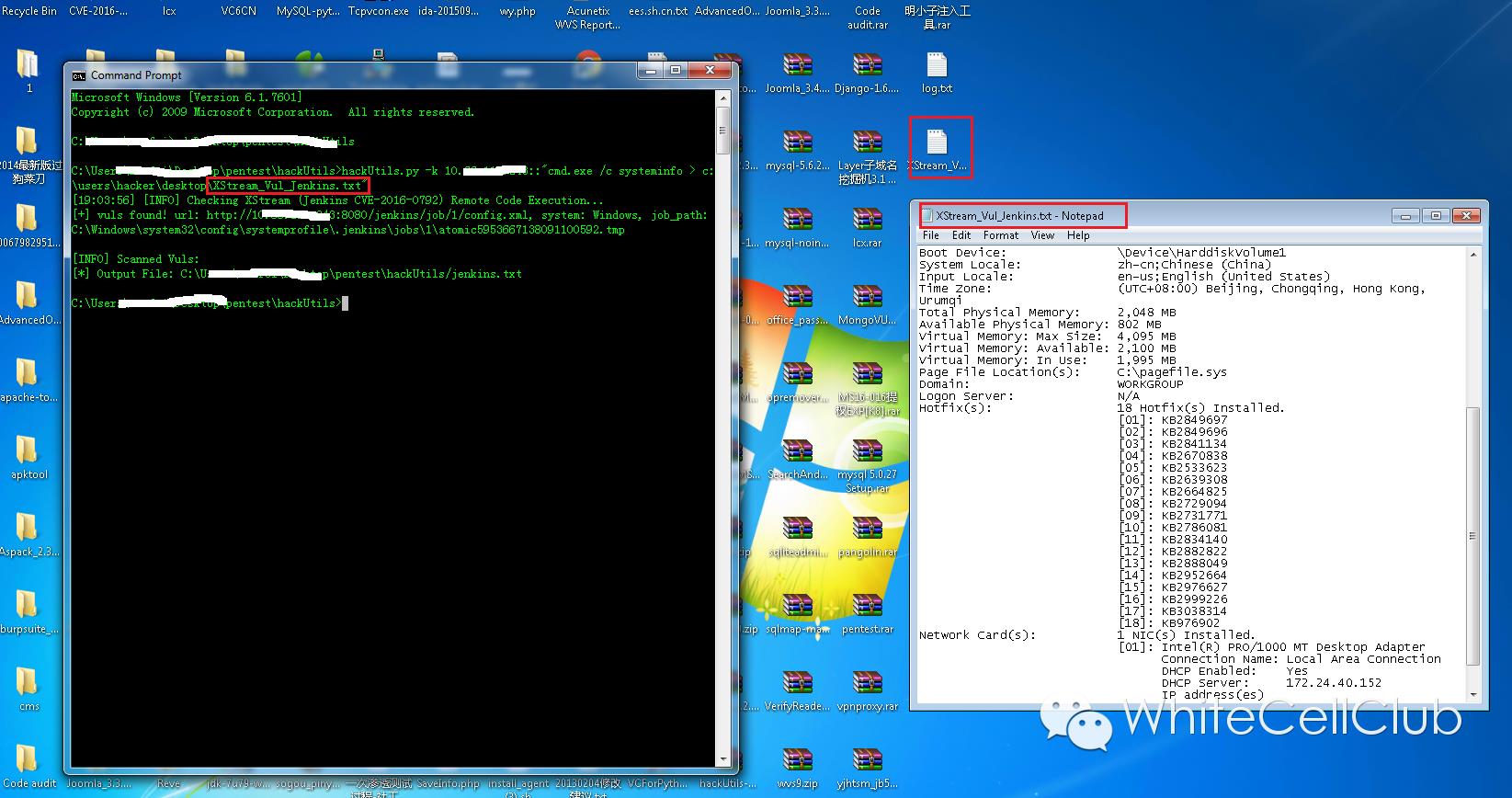Select the SearchAnd... archive icon
The height and width of the screenshot is (798, 1512).
[797, 459]
